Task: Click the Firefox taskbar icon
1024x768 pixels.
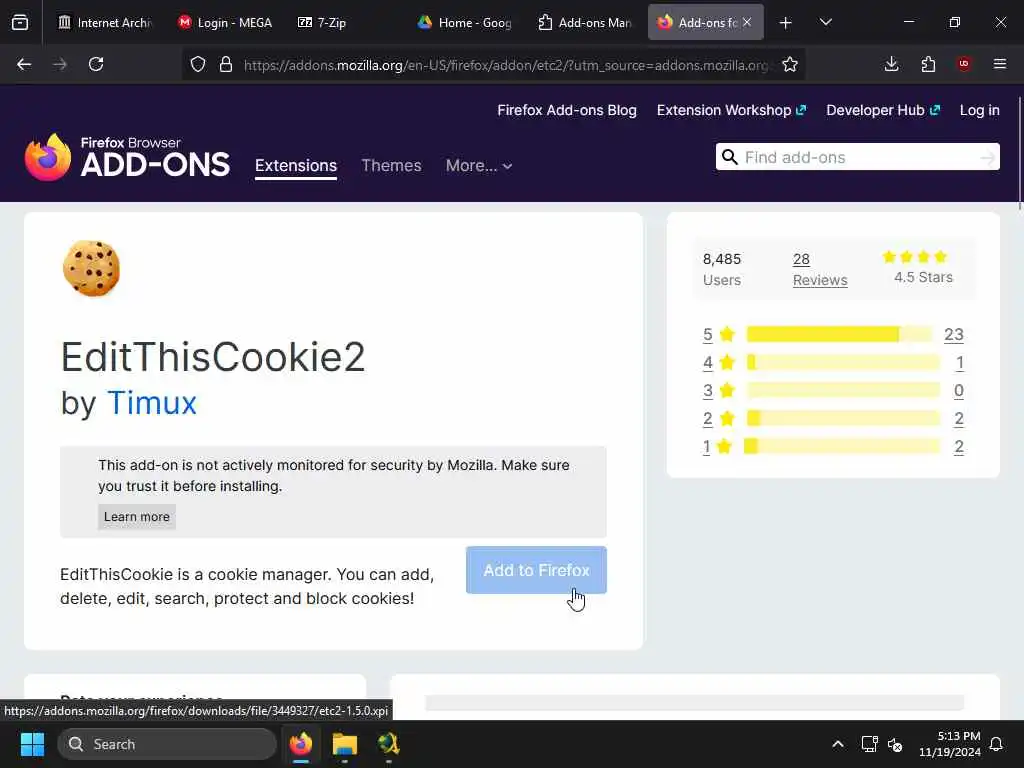Action: tap(301, 744)
